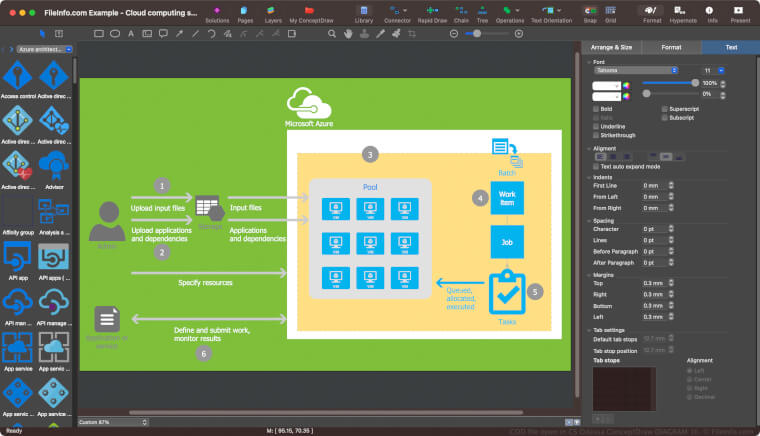Viewport: 760px width, 436px height.
Task: Check Text auto expand mode
Action: click(x=596, y=167)
